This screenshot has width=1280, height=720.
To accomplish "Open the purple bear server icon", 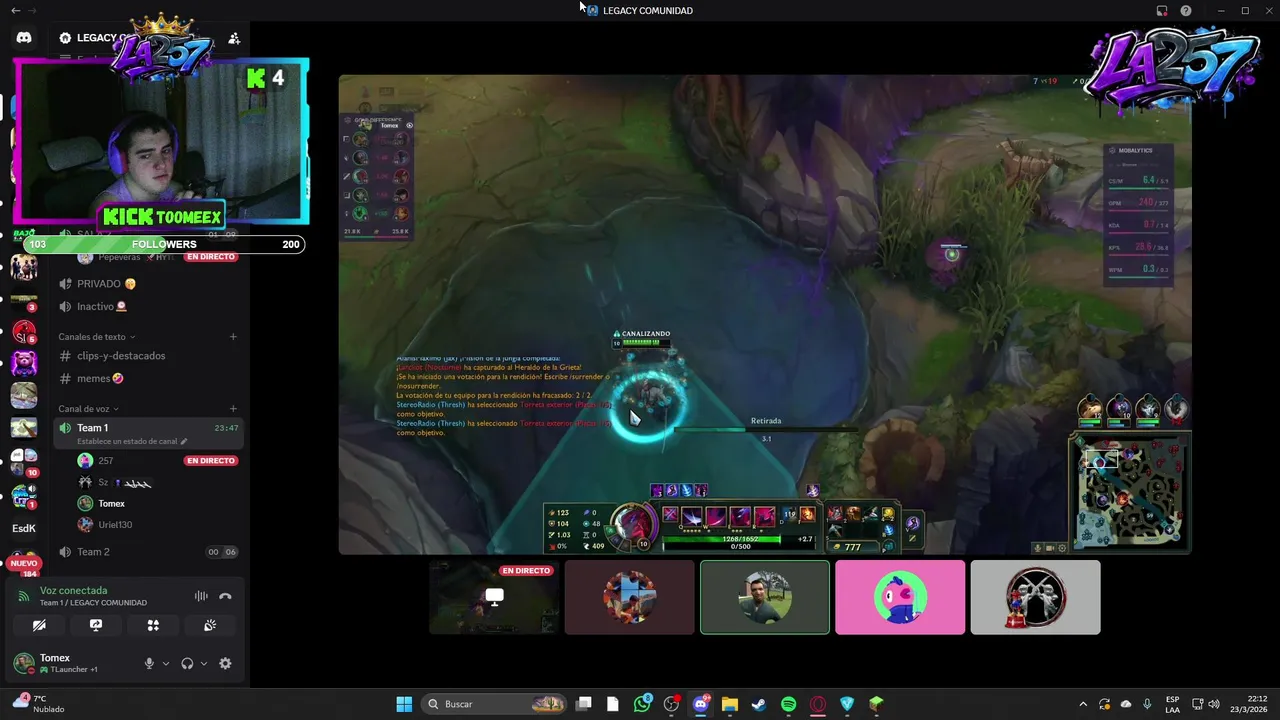I will 24,363.
